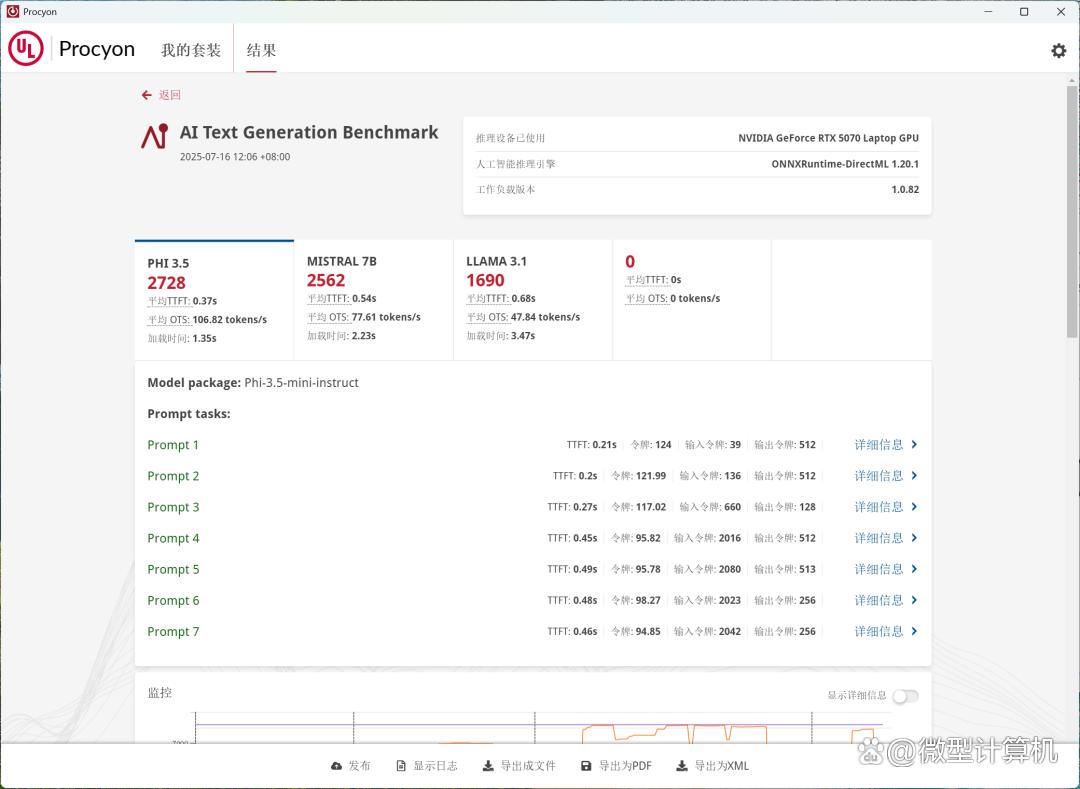This screenshot has width=1080, height=789.
Task: Open the settings gear icon
Action: tap(1058, 50)
